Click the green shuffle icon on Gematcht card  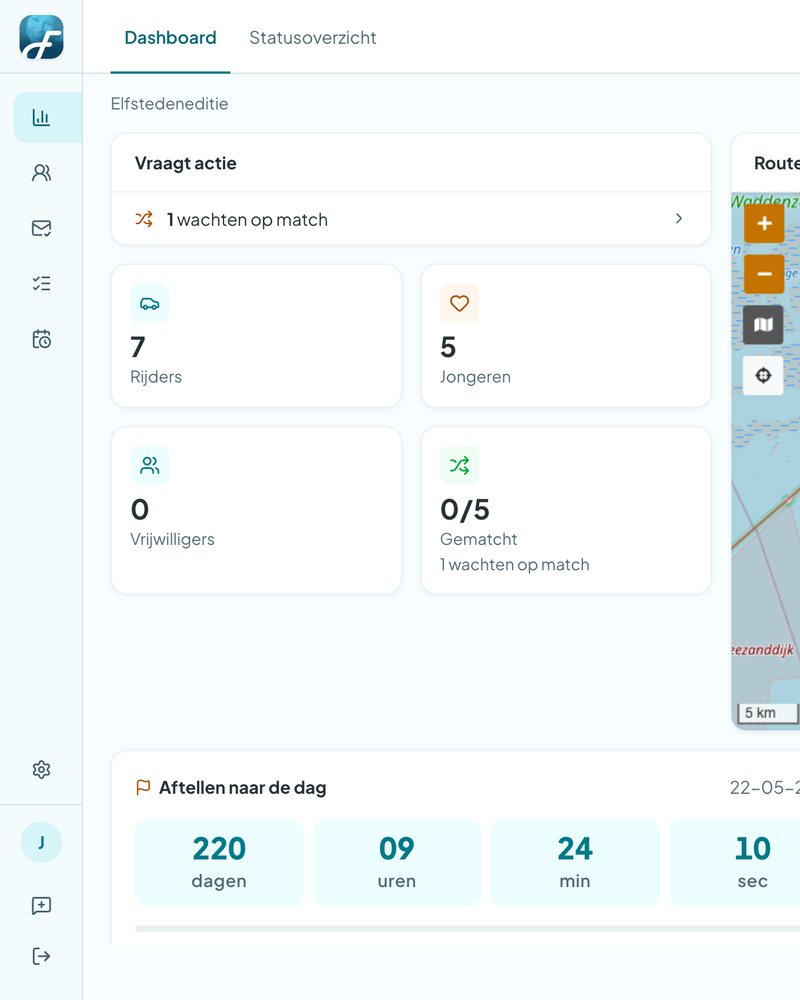pos(459,466)
